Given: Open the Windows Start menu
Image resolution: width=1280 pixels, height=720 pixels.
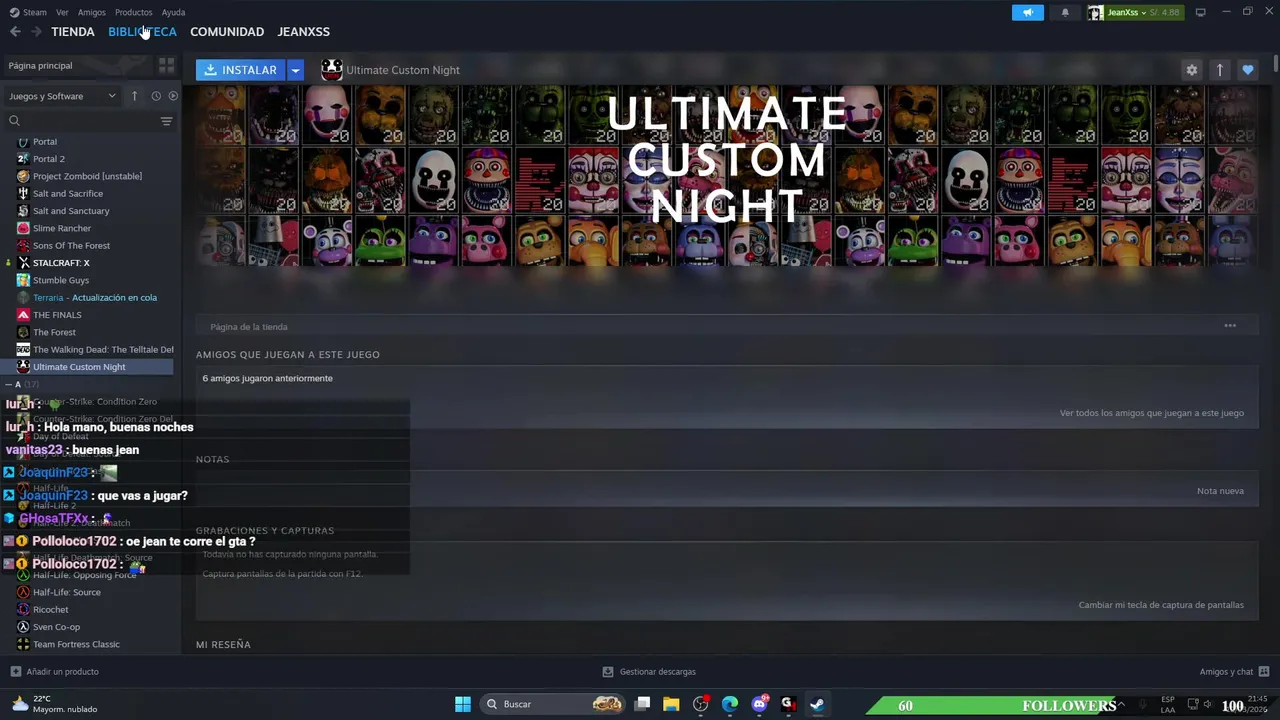Looking at the screenshot, I should click(x=463, y=704).
